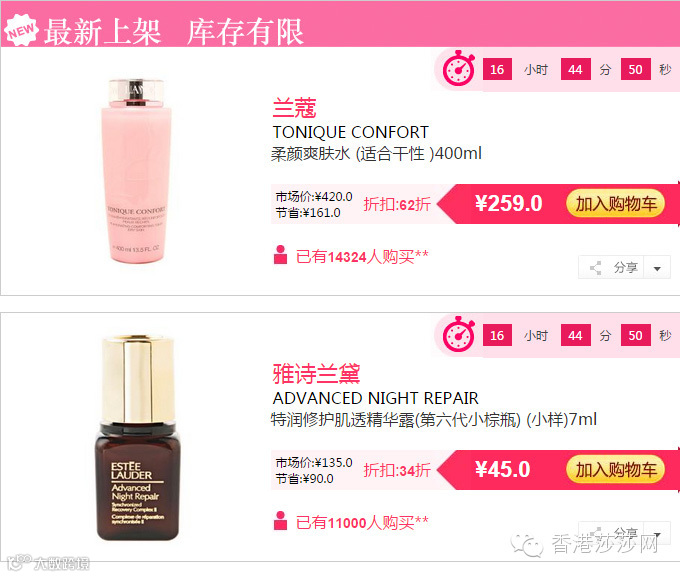Open the Estée Lauder brown bottle image
The image size is (680, 577).
pos(137,438)
